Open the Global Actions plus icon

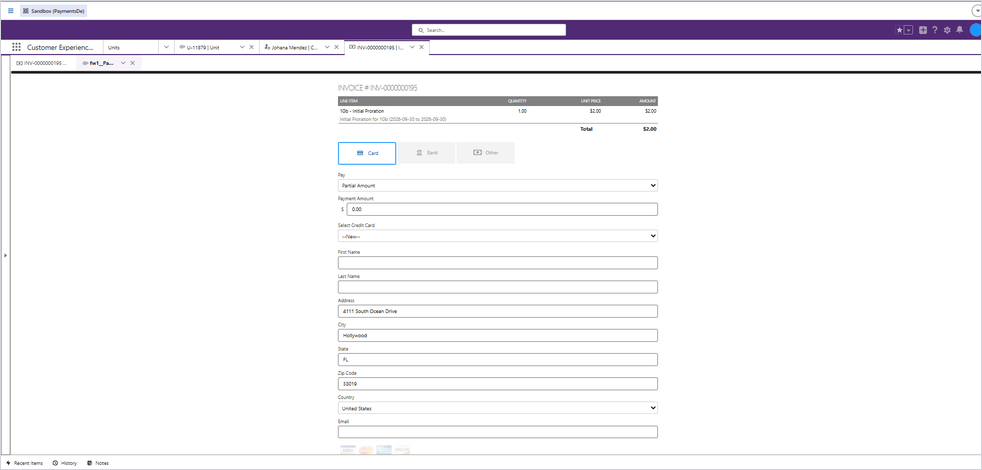point(923,30)
